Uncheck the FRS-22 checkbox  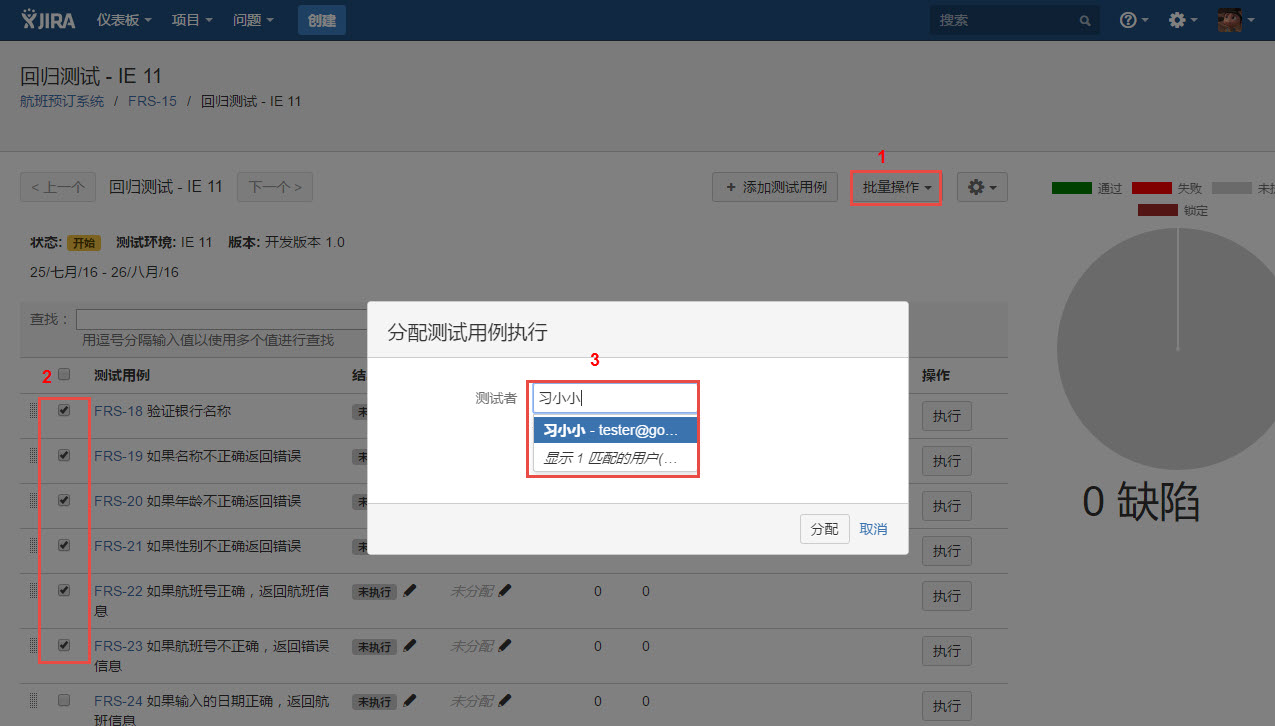click(64, 590)
